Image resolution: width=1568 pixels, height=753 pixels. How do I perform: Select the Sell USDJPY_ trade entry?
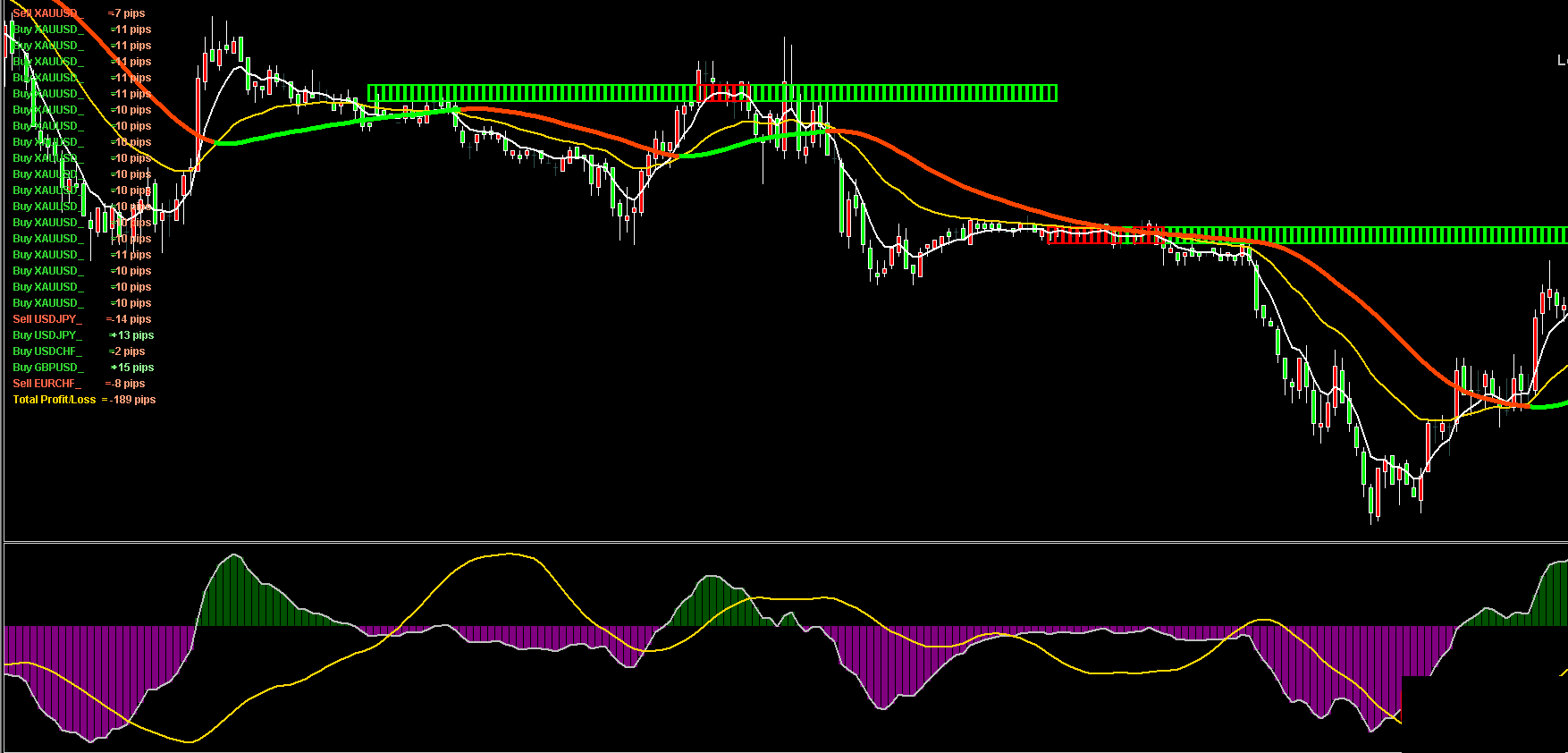(x=47, y=319)
